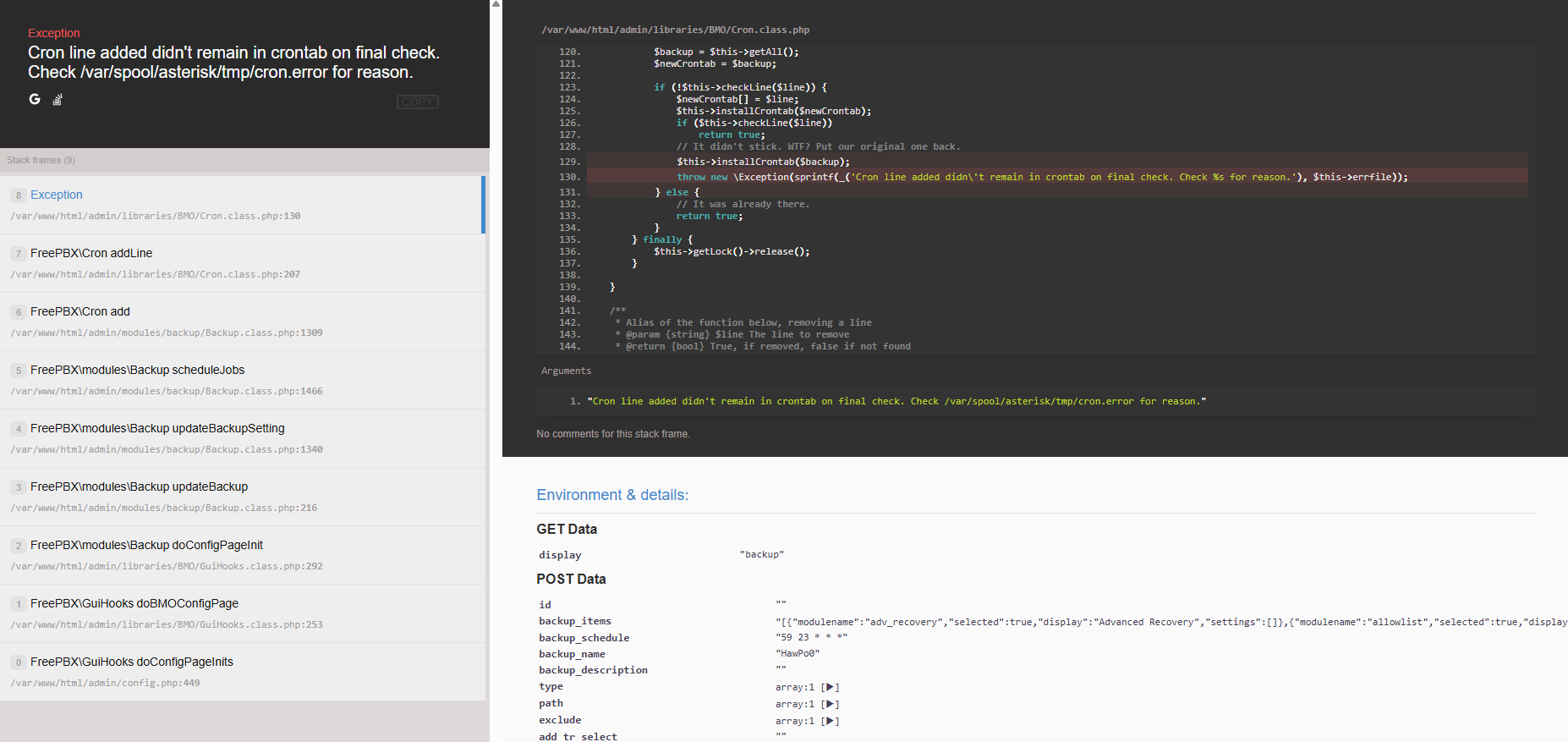1568x742 pixels.
Task: Click scroll-up arrow on left panel scrollbar
Action: click(496, 4)
